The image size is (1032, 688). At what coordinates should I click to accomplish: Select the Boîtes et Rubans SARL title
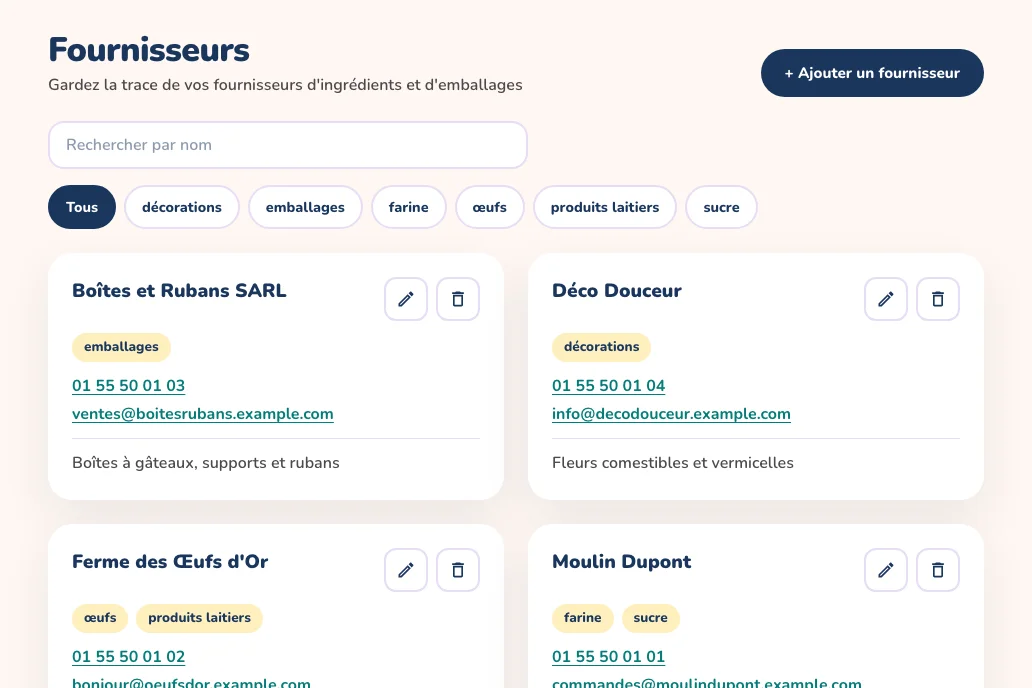tap(179, 291)
